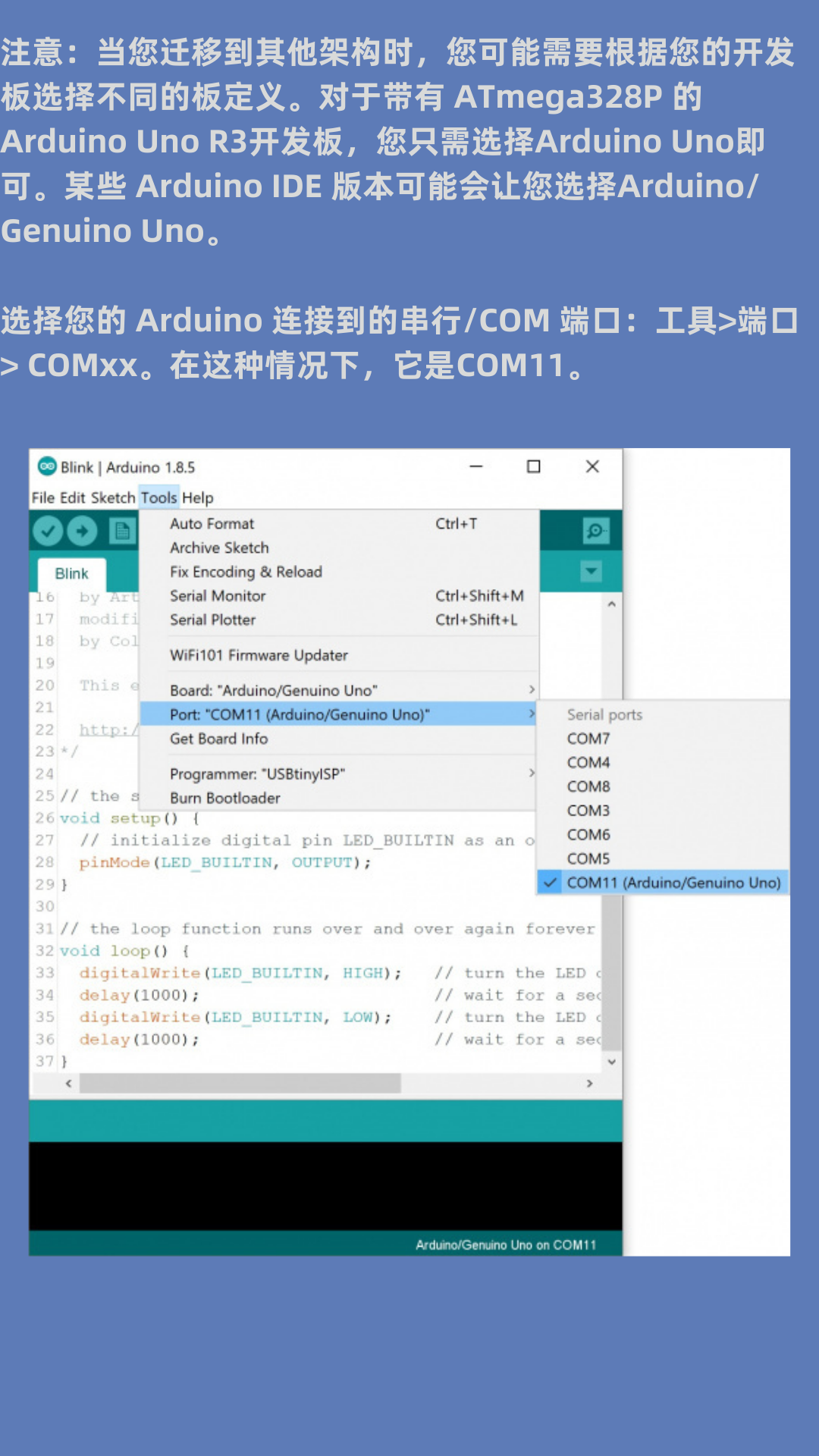Open the Help menu

(198, 497)
